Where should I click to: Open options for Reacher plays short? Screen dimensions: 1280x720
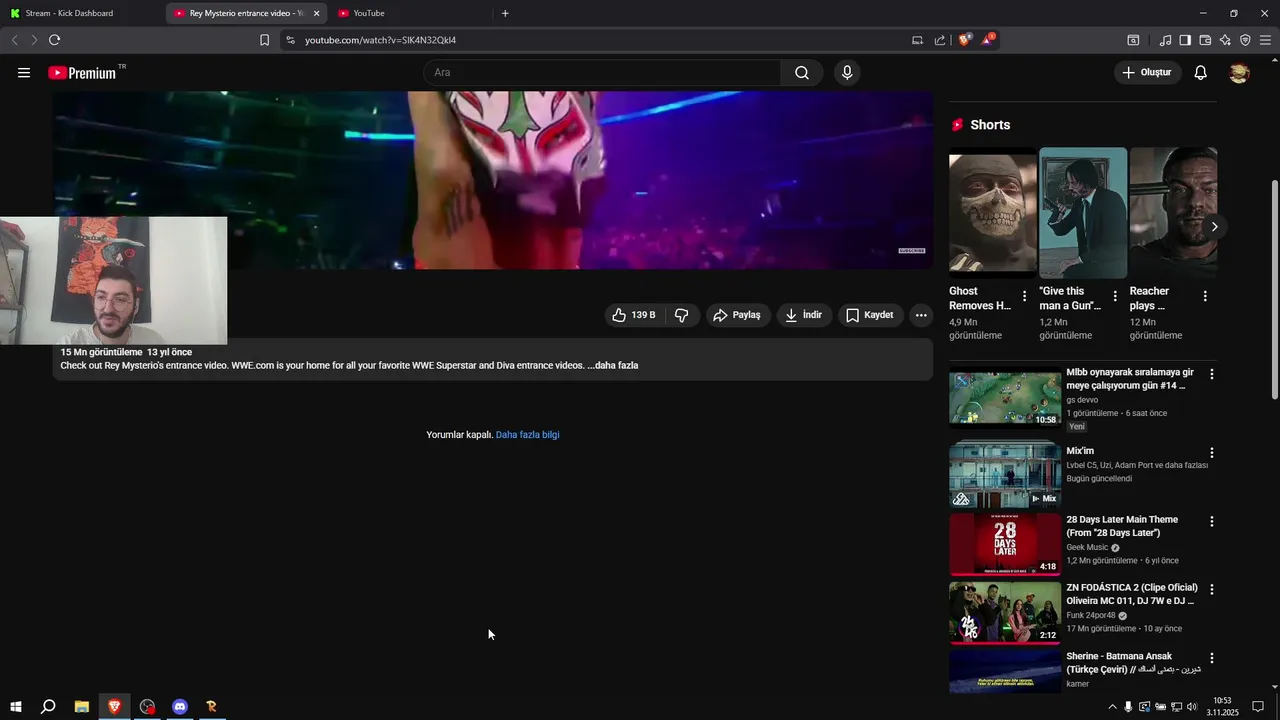[1205, 296]
